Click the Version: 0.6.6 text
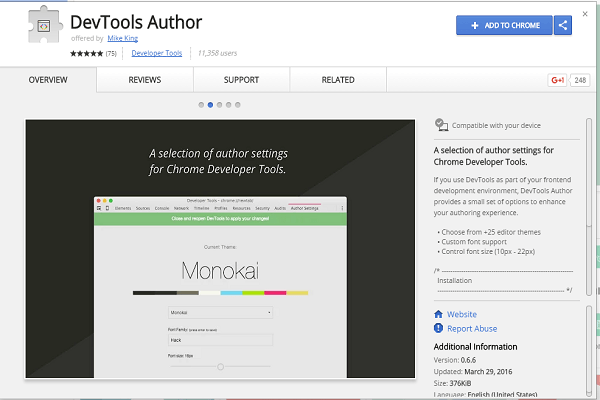This screenshot has width=600, height=400. tap(455, 360)
